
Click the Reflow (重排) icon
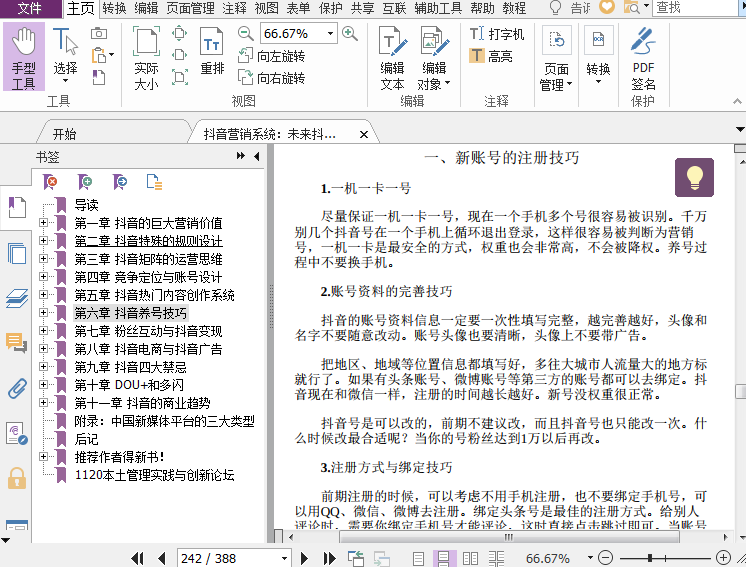(x=212, y=51)
